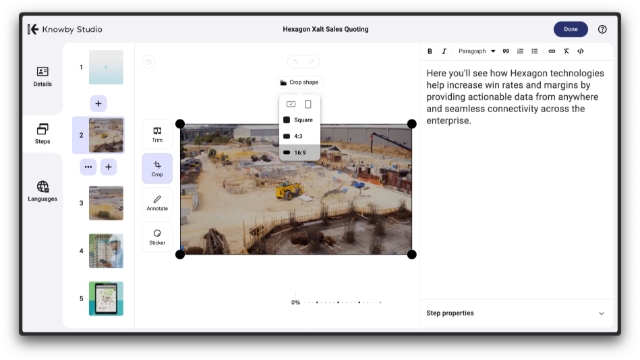640x360 pixels.
Task: Insert a hyperlink
Action: (552, 51)
